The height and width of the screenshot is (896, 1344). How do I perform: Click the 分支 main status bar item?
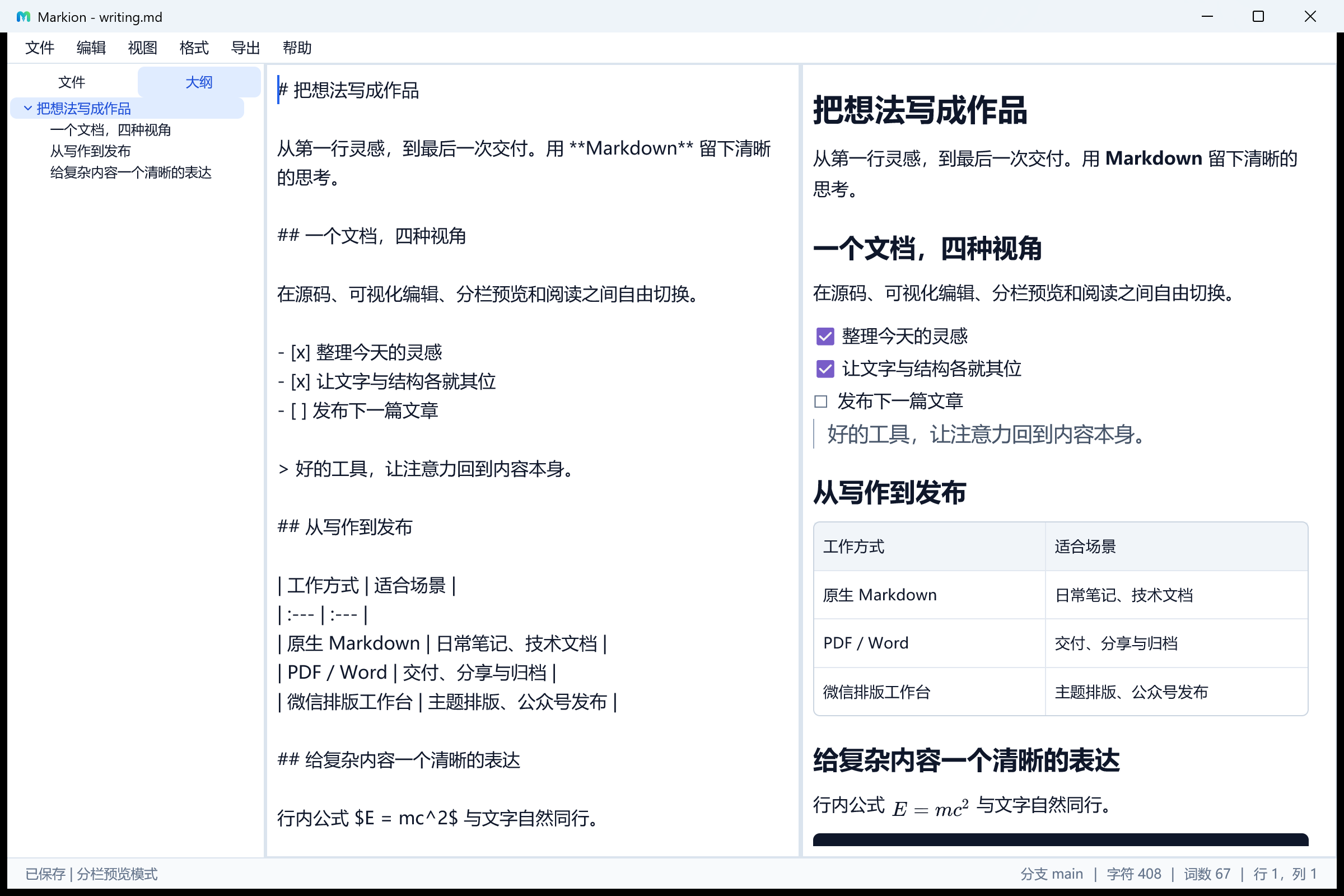(x=1052, y=874)
